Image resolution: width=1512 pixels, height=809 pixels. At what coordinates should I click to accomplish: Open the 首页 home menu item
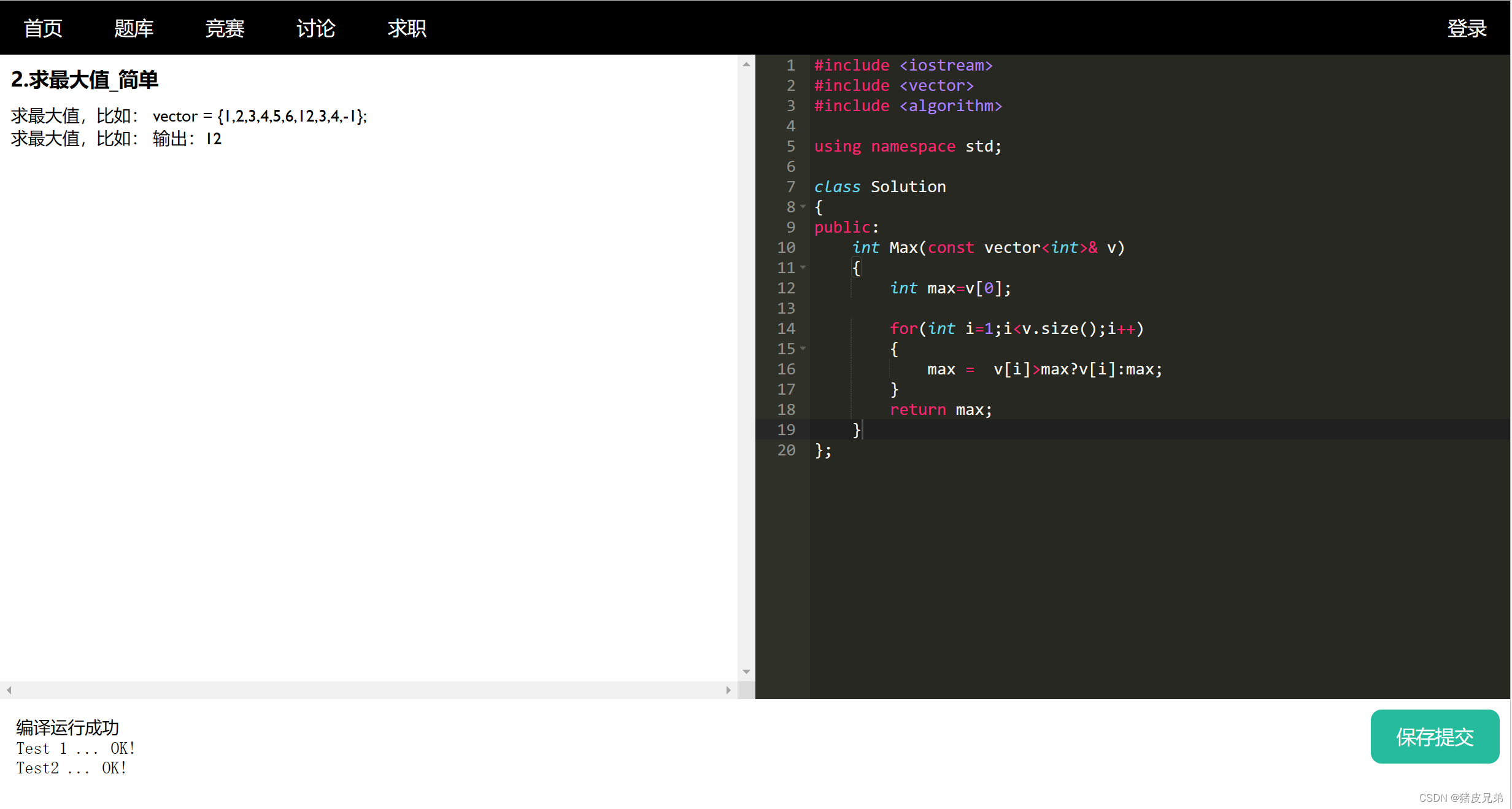pyautogui.click(x=44, y=28)
